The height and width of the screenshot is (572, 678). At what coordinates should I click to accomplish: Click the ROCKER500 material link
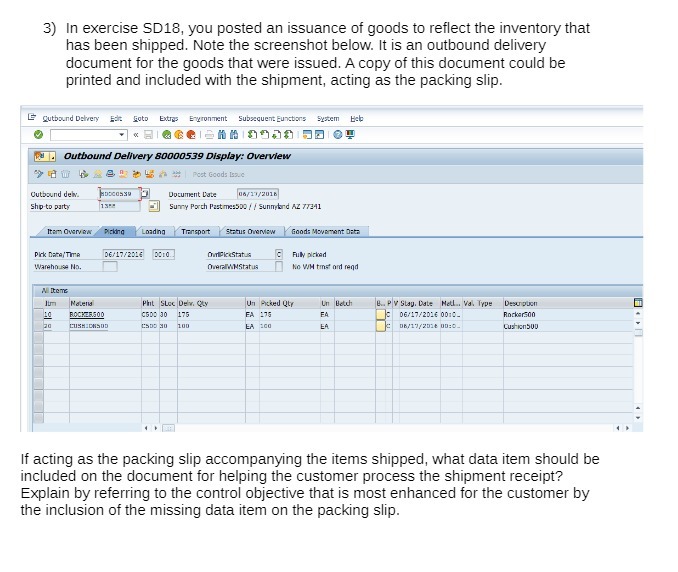87,315
